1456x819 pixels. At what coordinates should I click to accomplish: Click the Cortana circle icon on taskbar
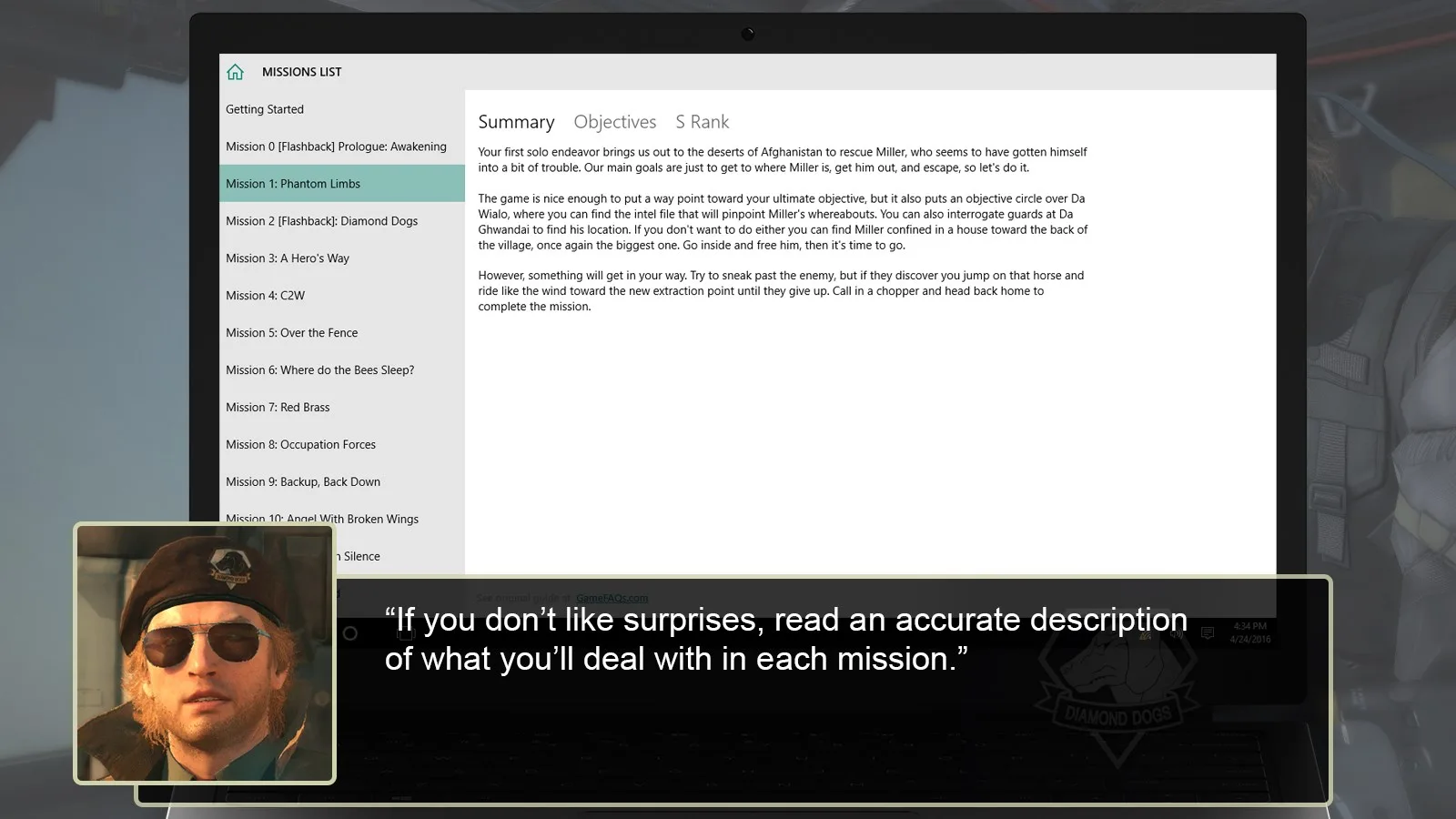click(350, 632)
